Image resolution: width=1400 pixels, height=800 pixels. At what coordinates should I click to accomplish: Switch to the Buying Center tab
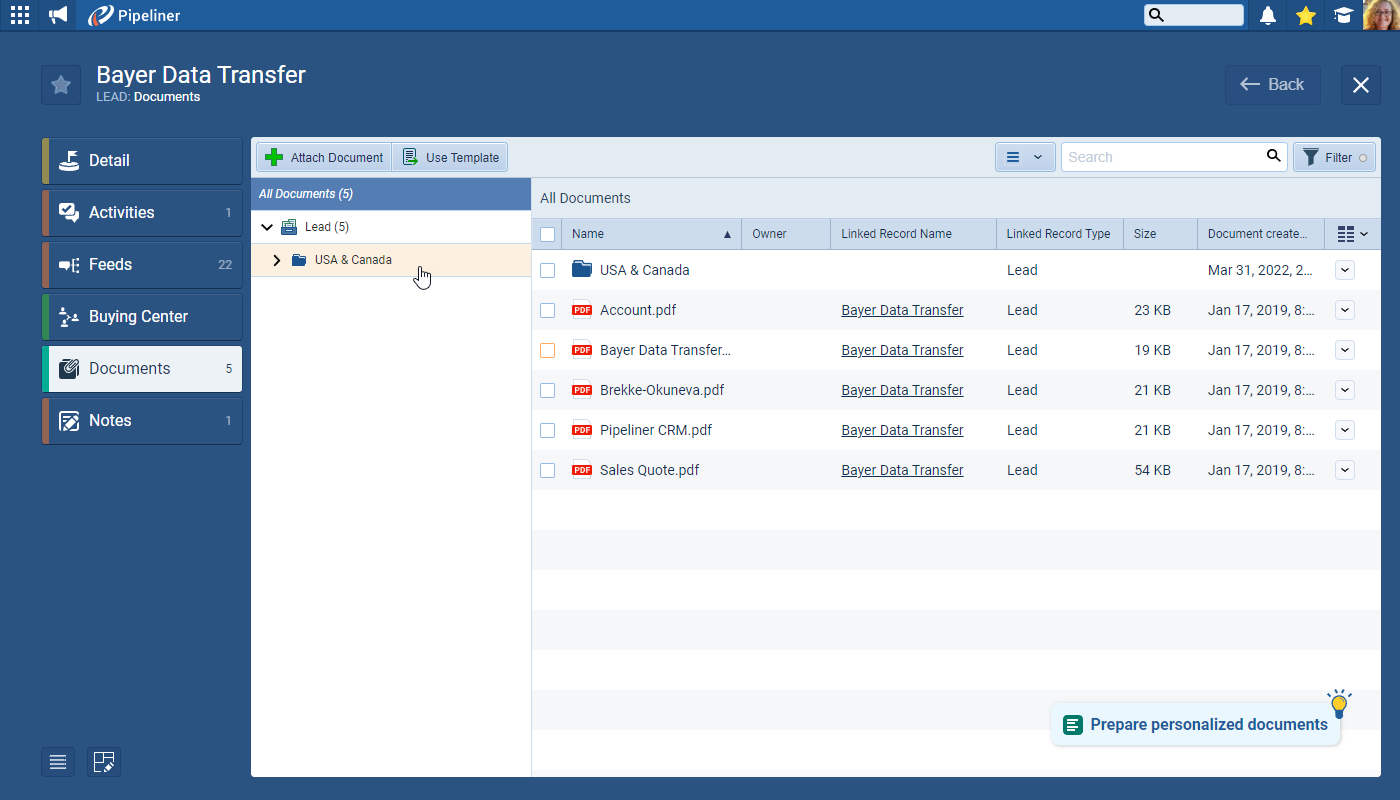[x=142, y=316]
